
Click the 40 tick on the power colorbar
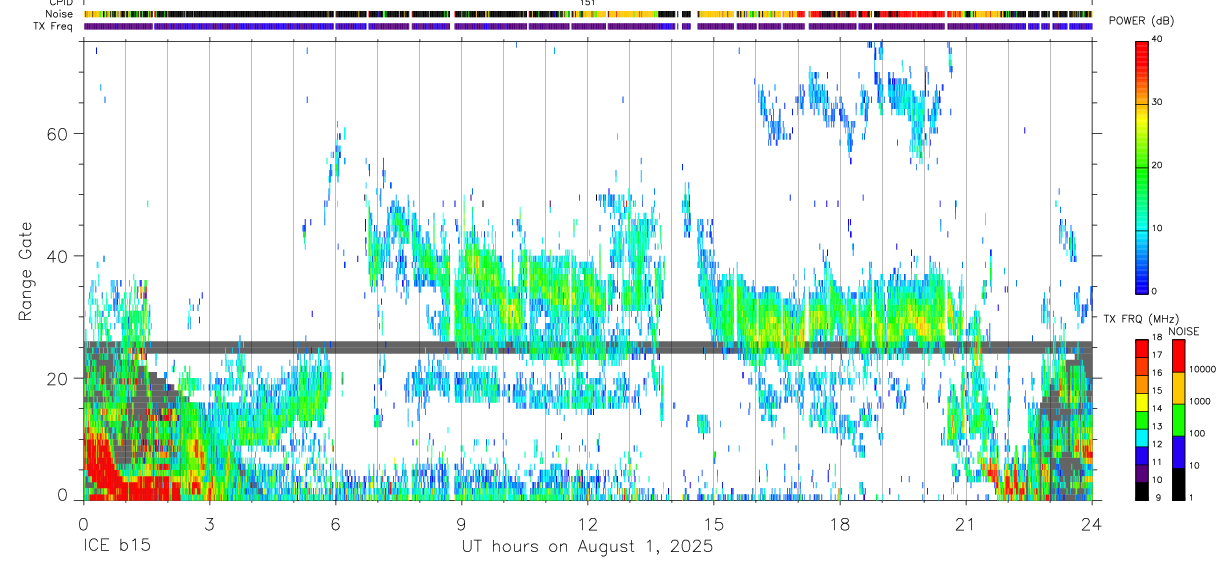point(1158,39)
